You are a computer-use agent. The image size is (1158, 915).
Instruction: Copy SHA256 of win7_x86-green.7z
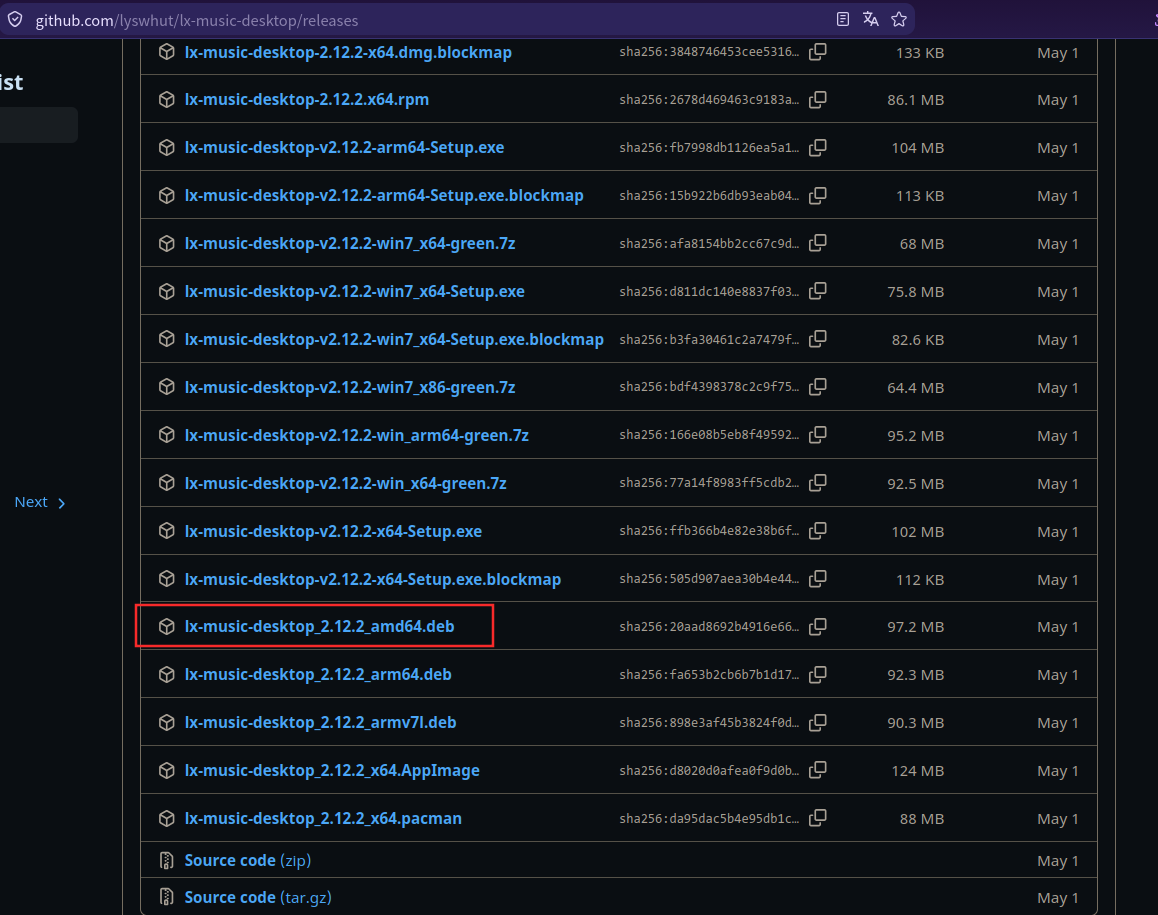(818, 387)
